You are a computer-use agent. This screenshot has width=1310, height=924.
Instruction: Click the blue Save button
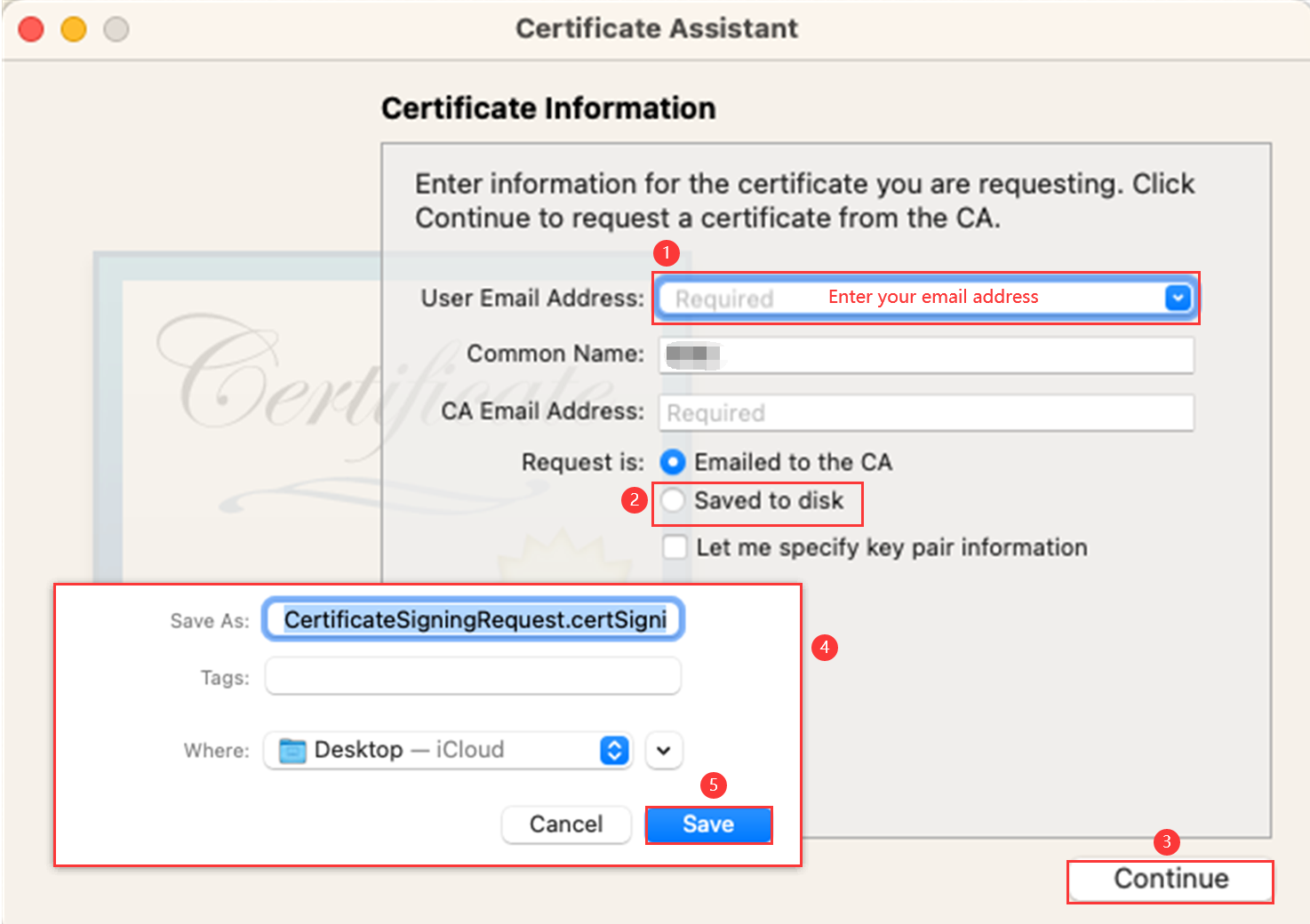click(x=708, y=824)
